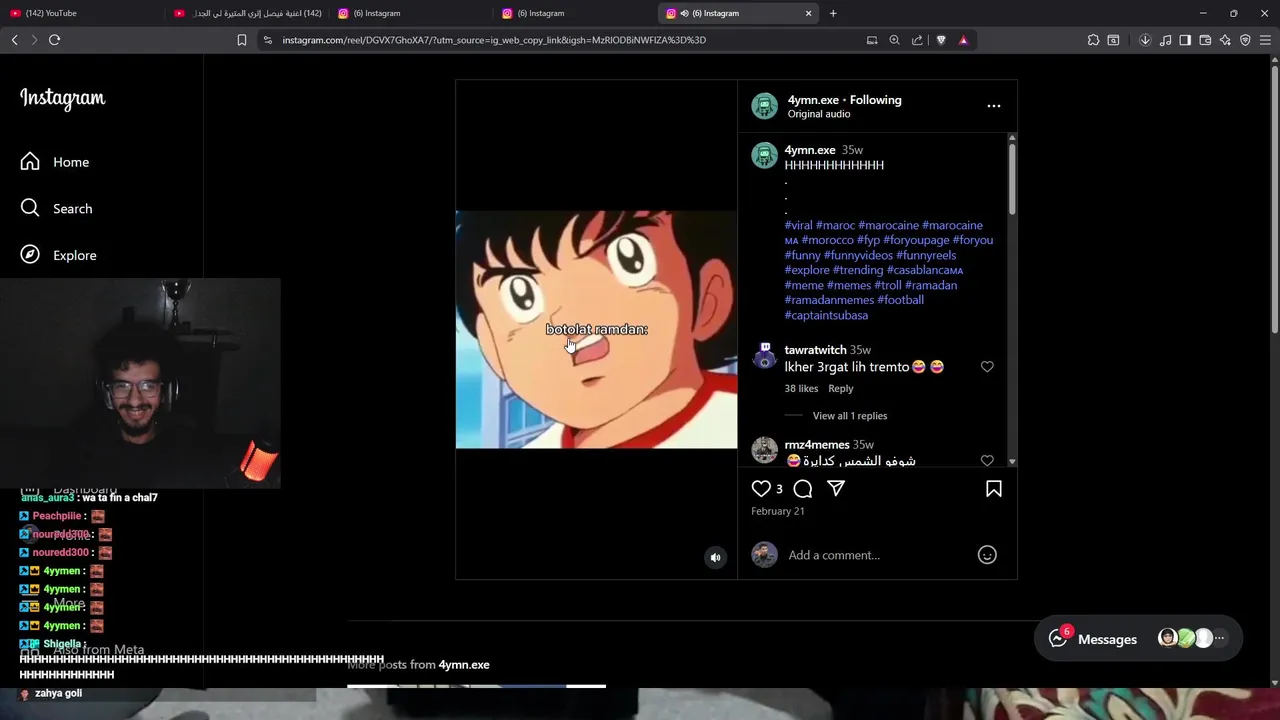Viewport: 1280px width, 720px height.
Task: Click the #ramadanmemes hashtag
Action: 829,300
